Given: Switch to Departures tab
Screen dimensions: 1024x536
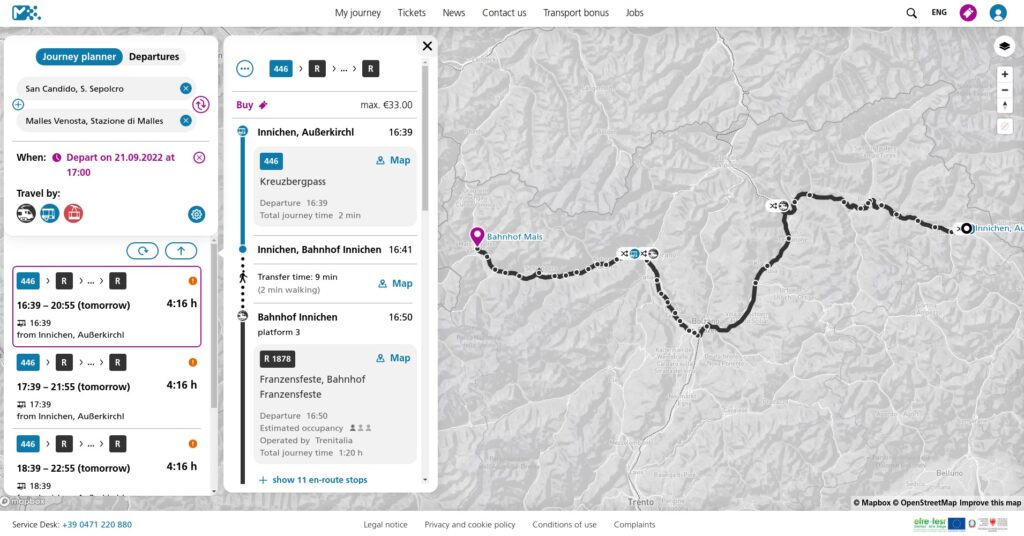Looking at the screenshot, I should [x=154, y=57].
